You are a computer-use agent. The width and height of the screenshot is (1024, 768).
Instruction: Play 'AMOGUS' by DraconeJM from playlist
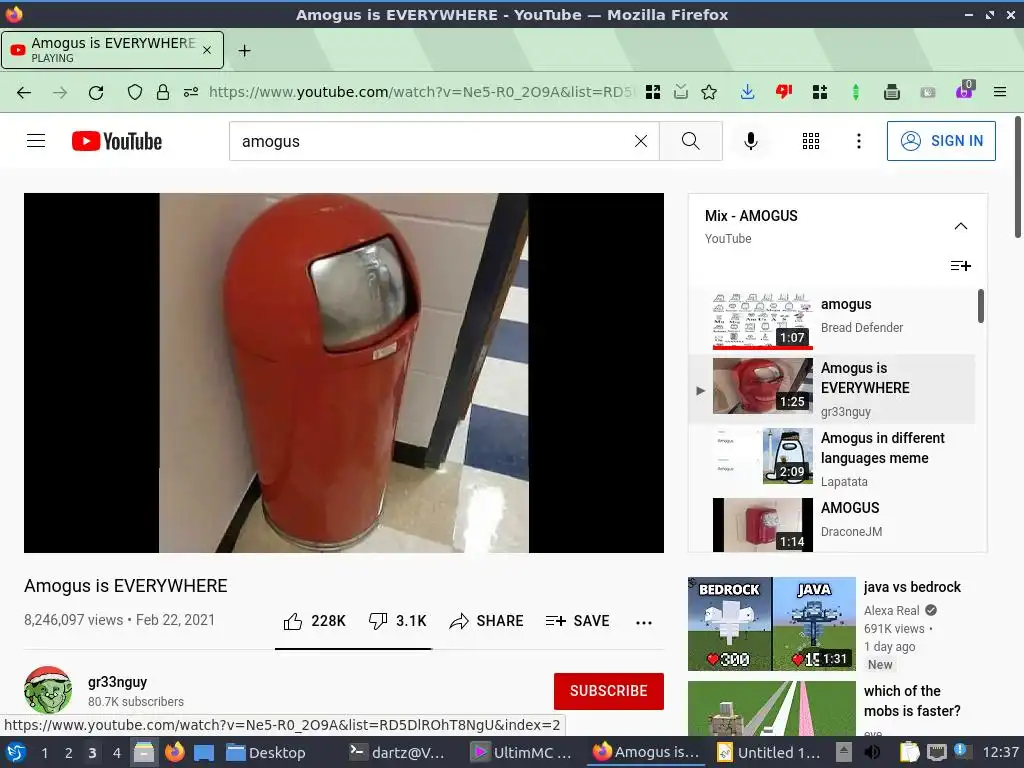(832, 524)
